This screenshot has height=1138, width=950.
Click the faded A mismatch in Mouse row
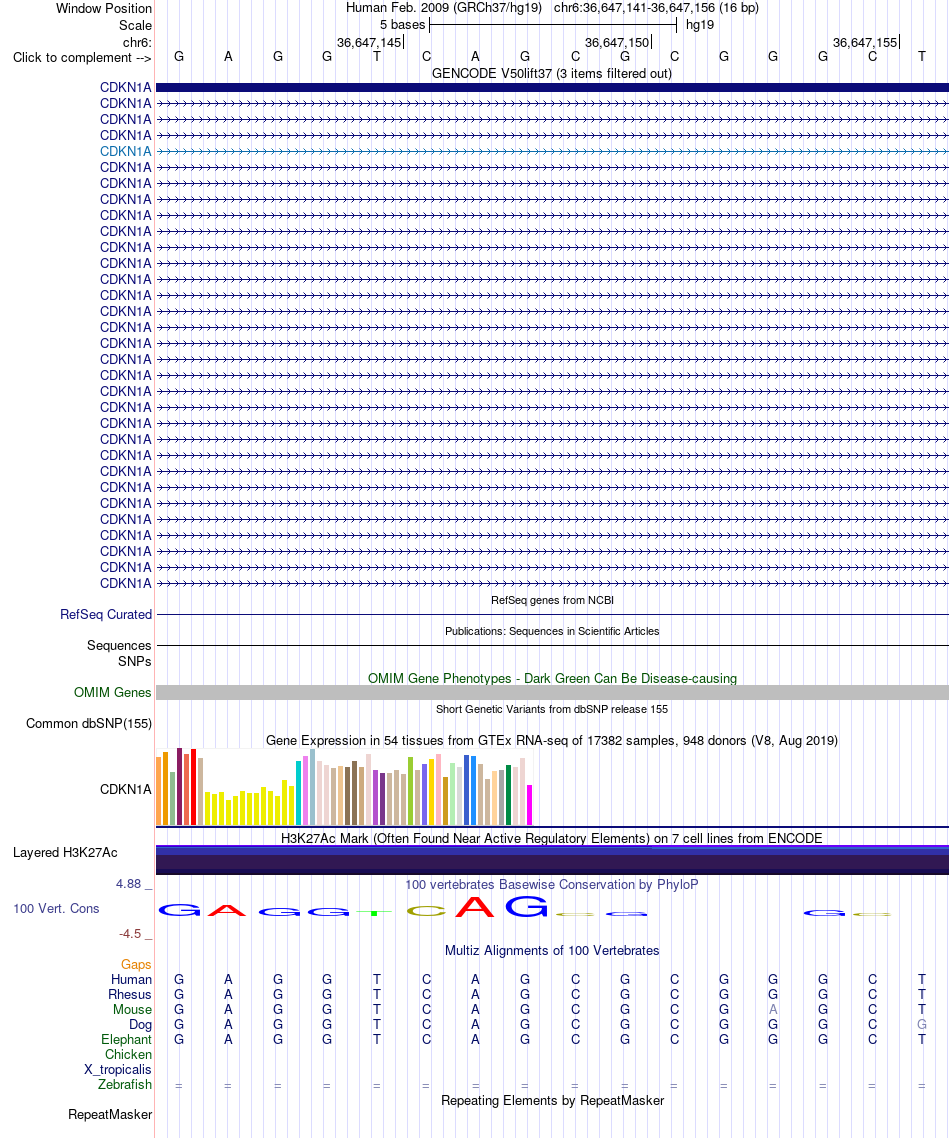(773, 1010)
